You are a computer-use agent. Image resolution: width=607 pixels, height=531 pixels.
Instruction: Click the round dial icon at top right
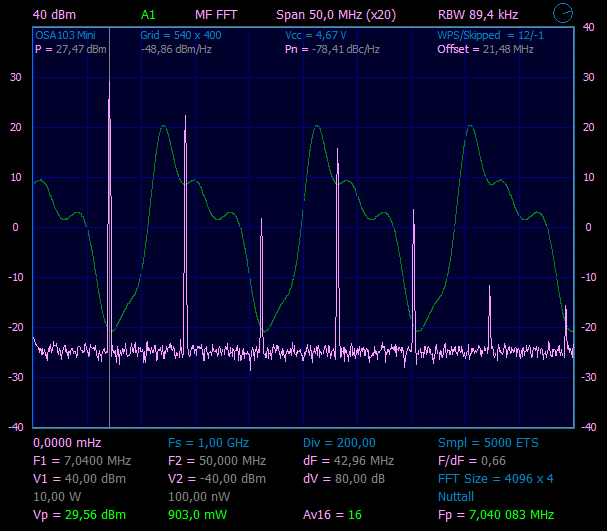[x=563, y=14]
